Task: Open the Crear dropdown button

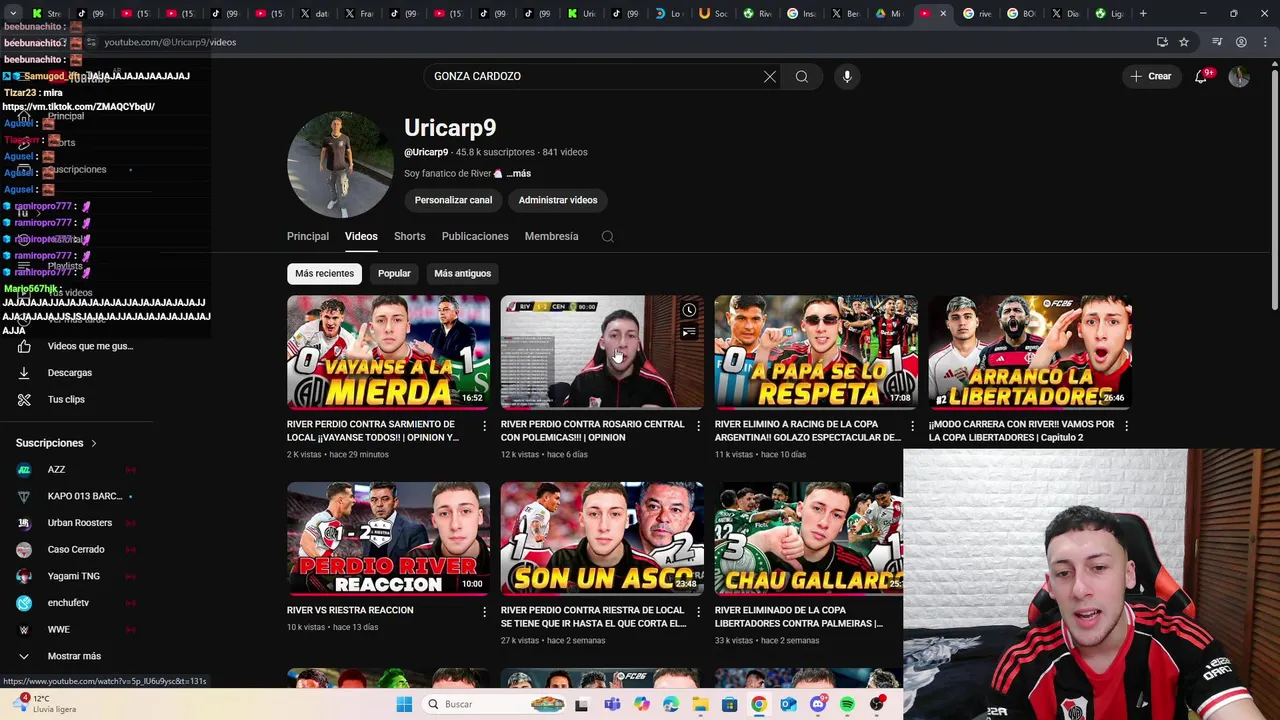Action: pyautogui.click(x=1150, y=76)
